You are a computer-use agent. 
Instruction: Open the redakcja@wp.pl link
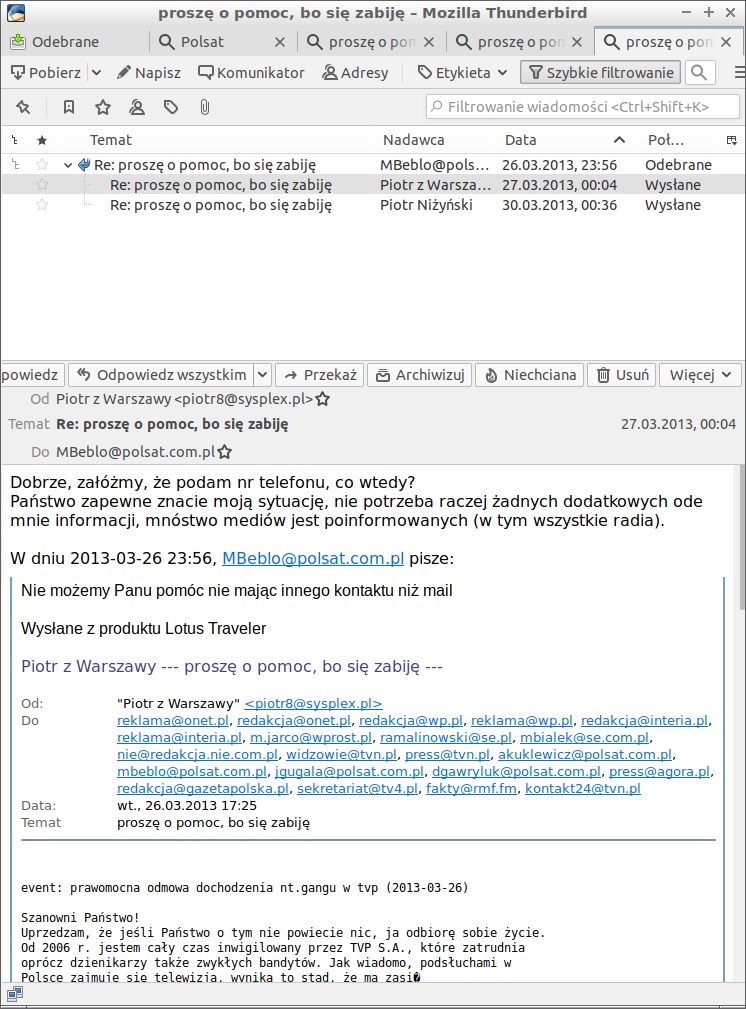coord(411,720)
